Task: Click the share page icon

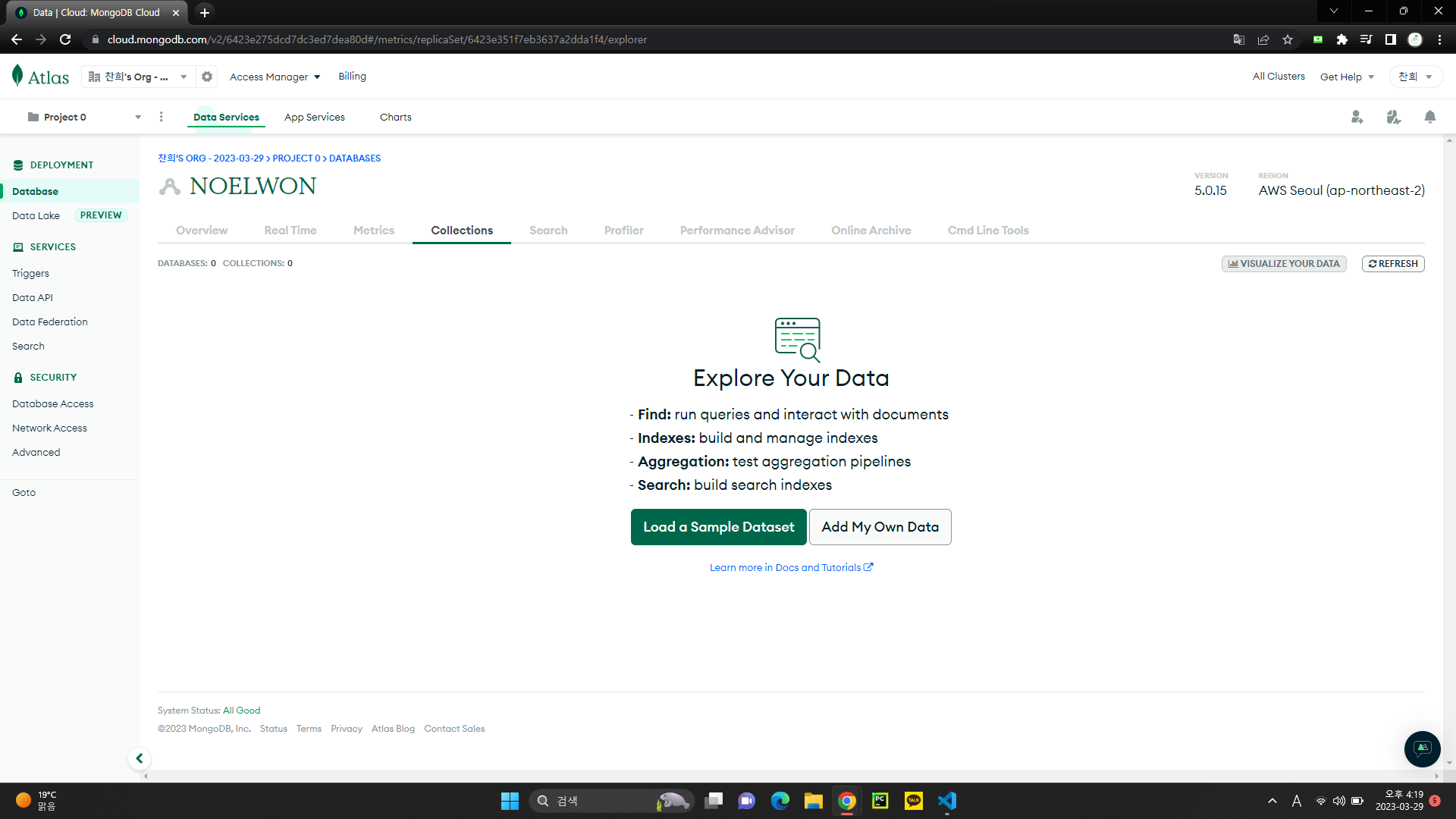Action: (1263, 39)
